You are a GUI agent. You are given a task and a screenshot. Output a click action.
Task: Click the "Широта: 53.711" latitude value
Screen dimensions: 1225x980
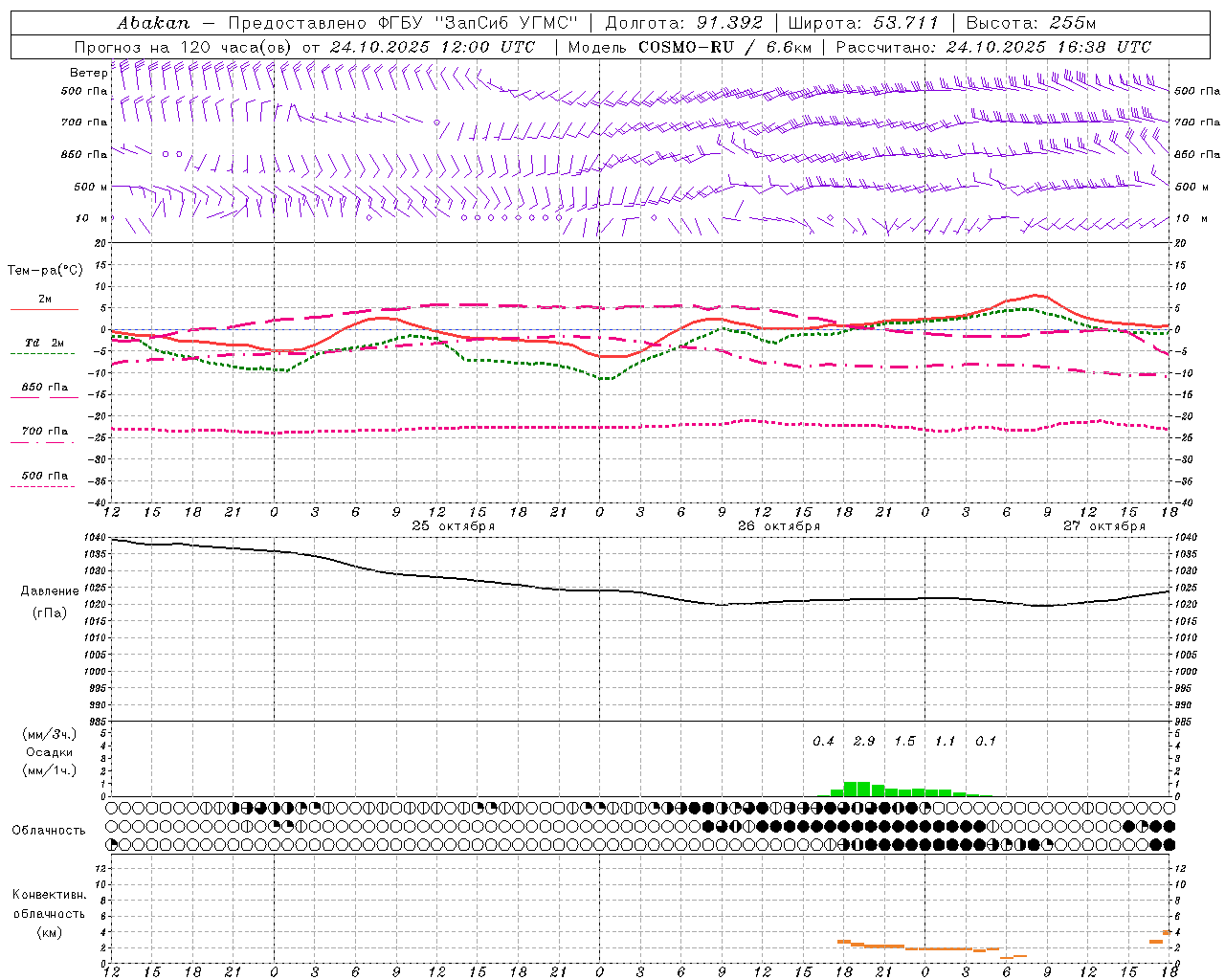point(863,23)
